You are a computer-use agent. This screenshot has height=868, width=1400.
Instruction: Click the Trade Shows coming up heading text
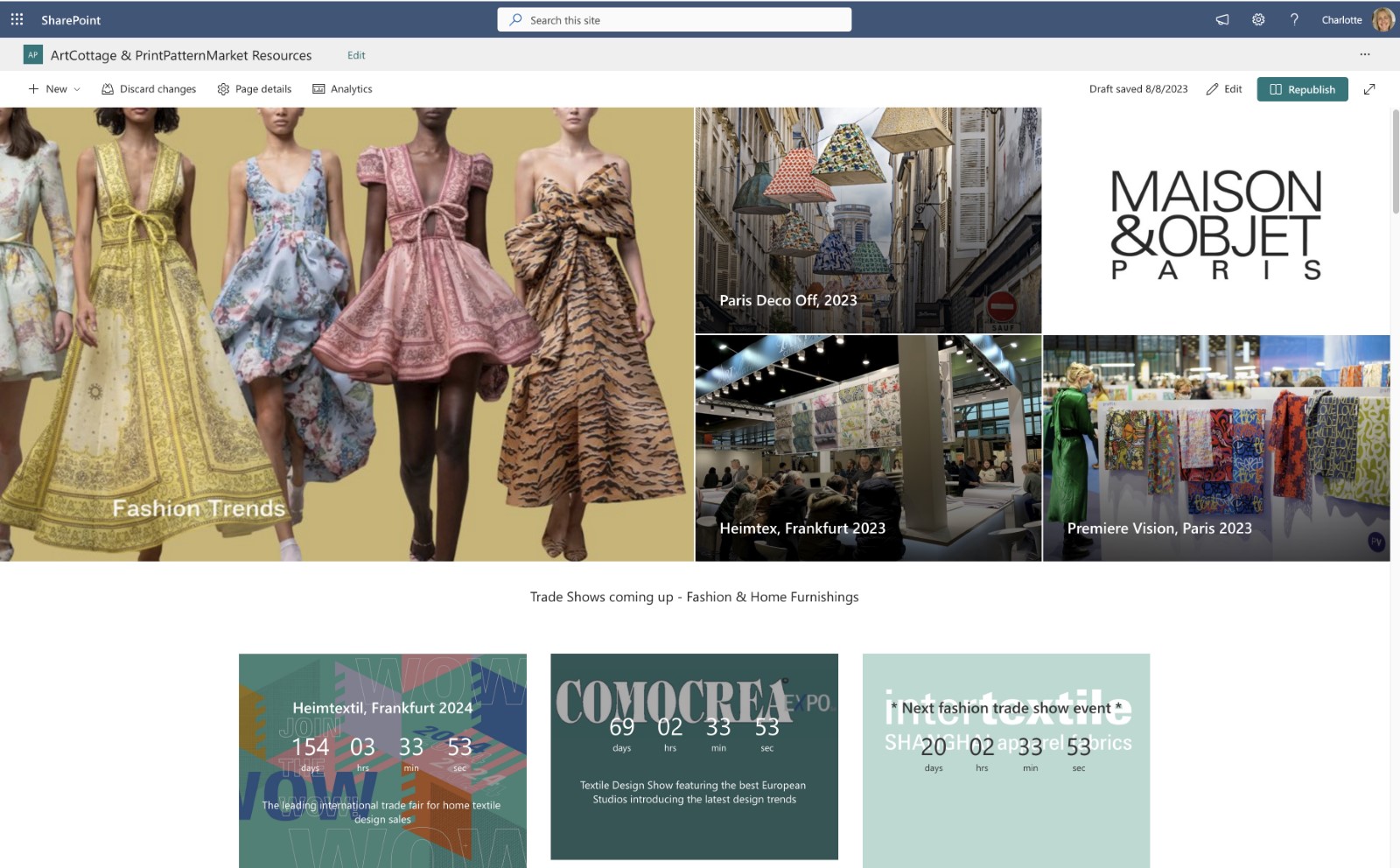click(x=694, y=597)
